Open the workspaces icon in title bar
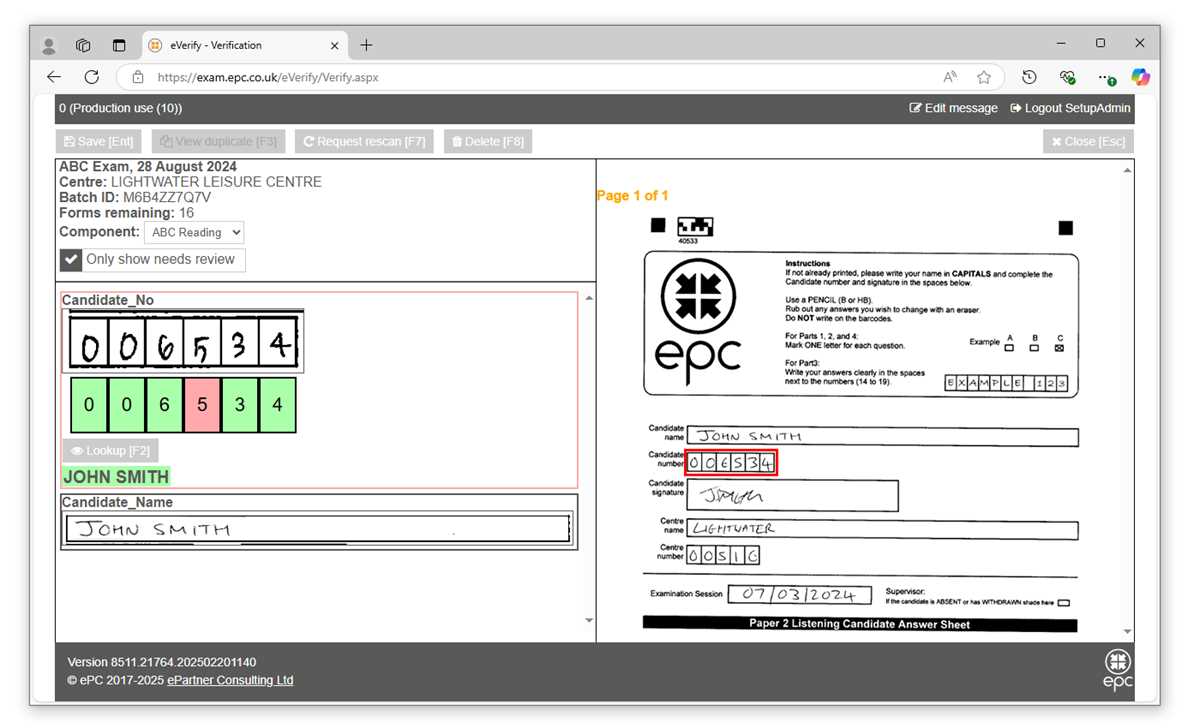Image resolution: width=1200 pixels, height=728 pixels. 84,45
